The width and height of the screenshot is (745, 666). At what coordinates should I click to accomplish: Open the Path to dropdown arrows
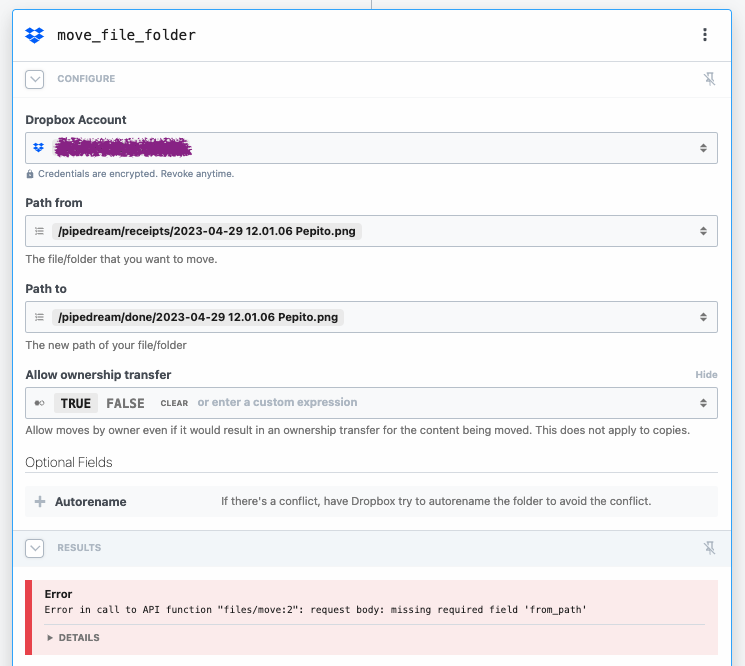coord(703,317)
